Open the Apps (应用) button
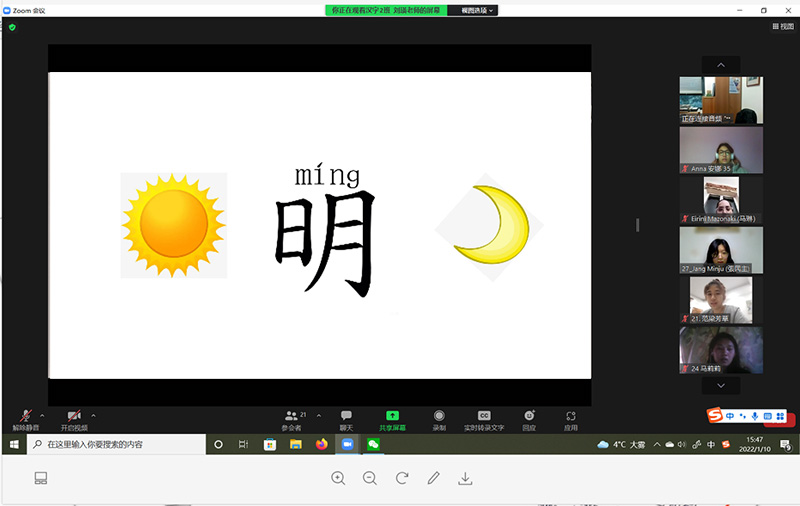Image resolution: width=800 pixels, height=506 pixels. click(x=571, y=418)
